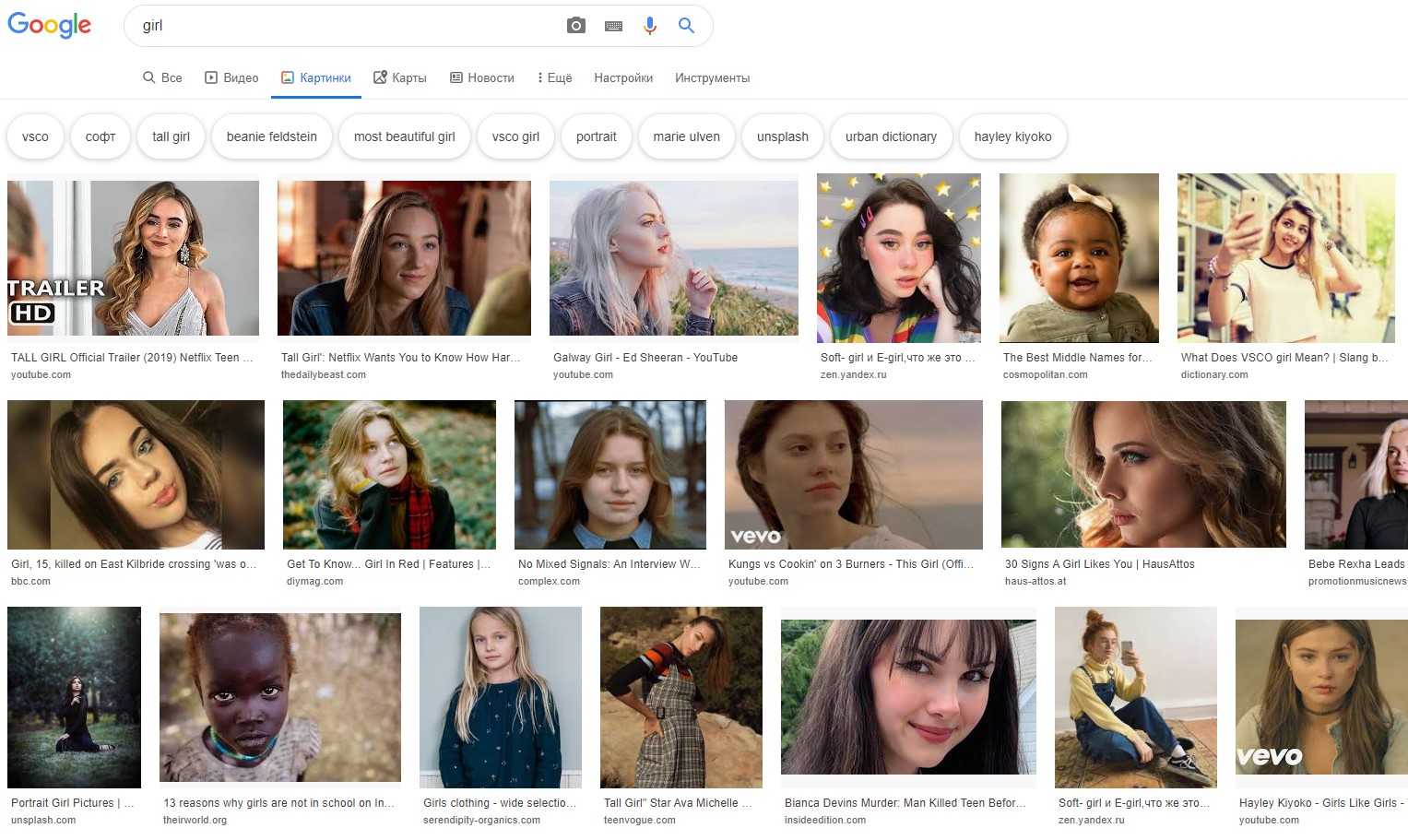Open the Hayley Kiyoko vevo image
This screenshot has width=1408, height=840.
click(1321, 697)
